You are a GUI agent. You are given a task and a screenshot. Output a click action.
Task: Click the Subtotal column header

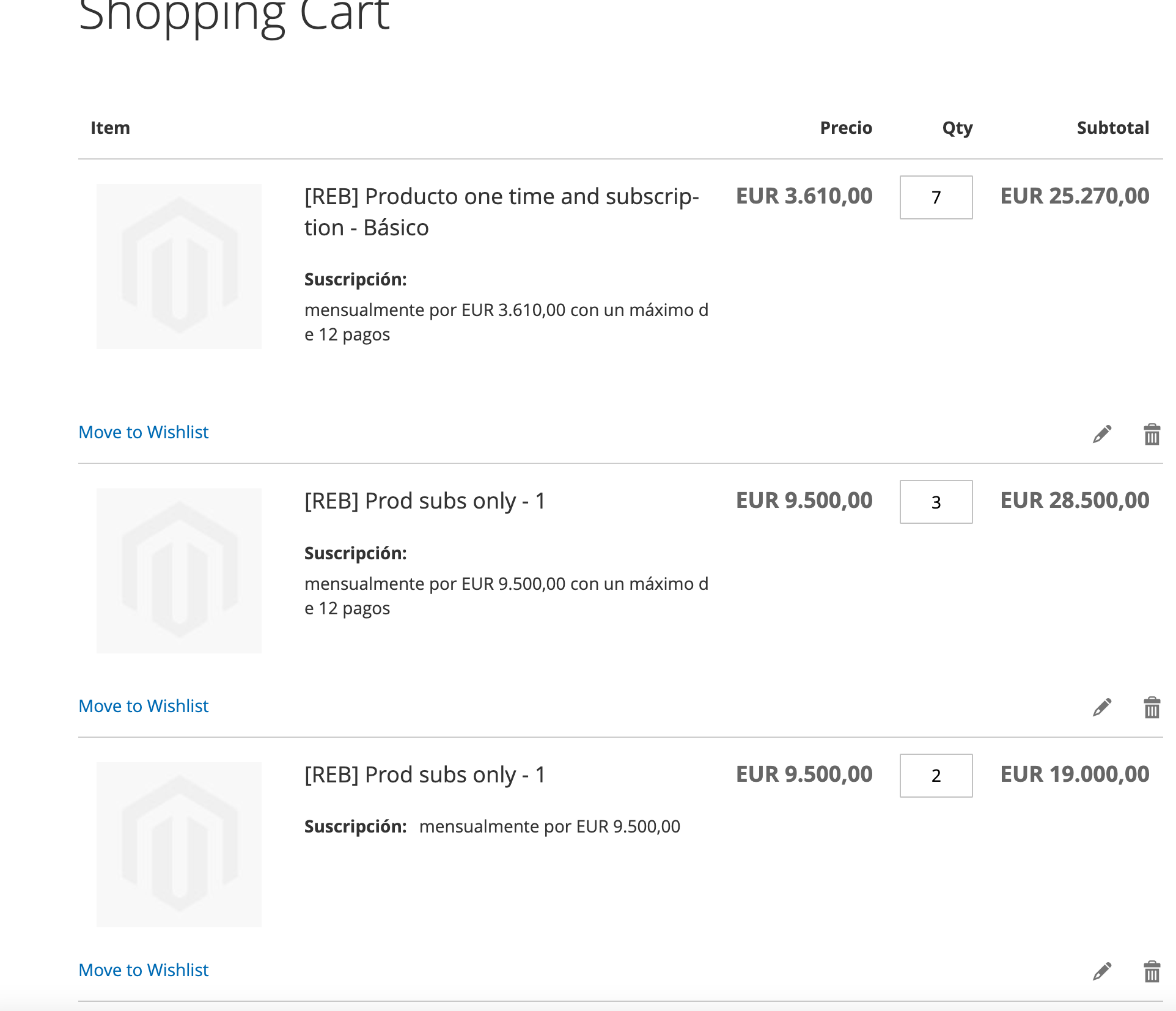[1112, 128]
